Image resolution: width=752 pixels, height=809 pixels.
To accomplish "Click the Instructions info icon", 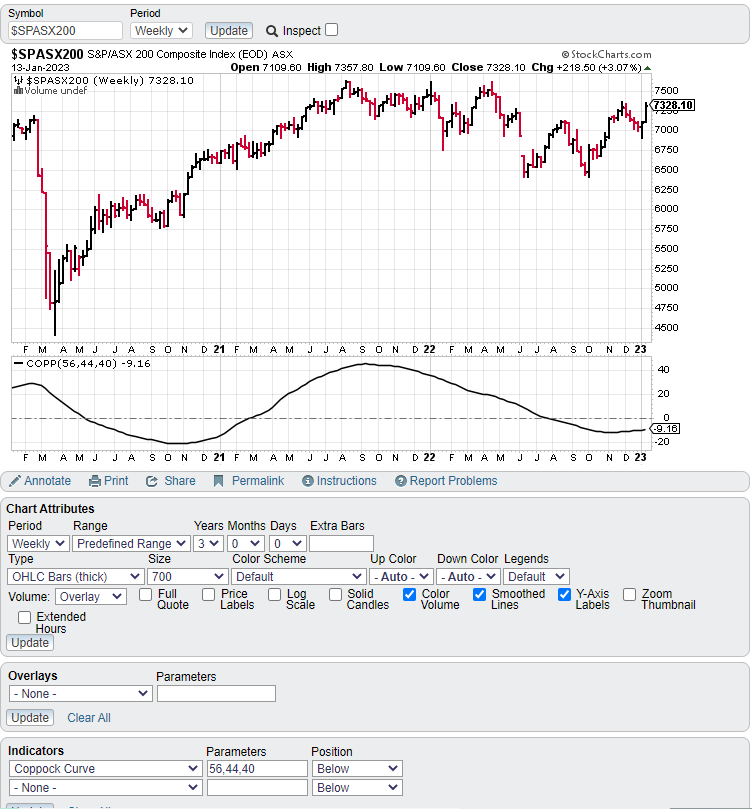I will (x=308, y=481).
